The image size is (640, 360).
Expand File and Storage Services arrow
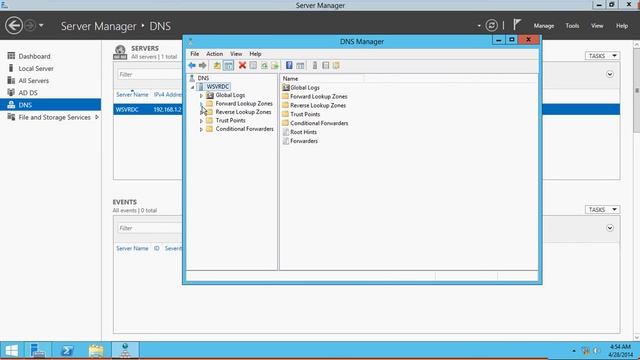tap(97, 117)
